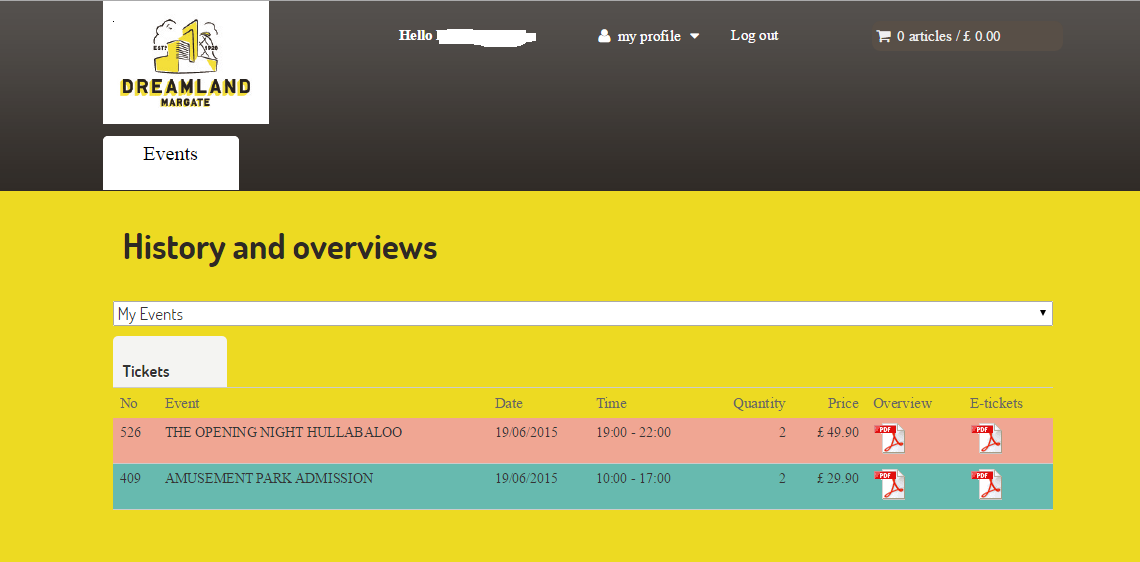Image resolution: width=1140 pixels, height=562 pixels.
Task: Open the My Events dropdown
Action: 582,313
